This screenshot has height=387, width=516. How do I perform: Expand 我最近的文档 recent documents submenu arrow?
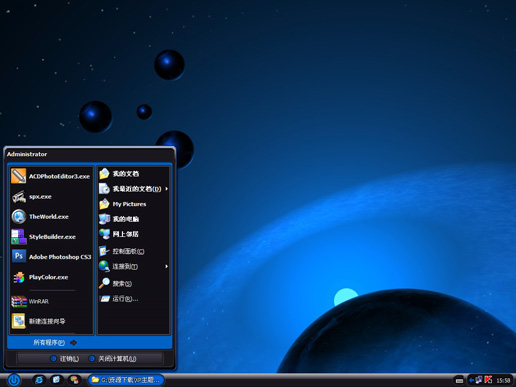click(x=166, y=189)
